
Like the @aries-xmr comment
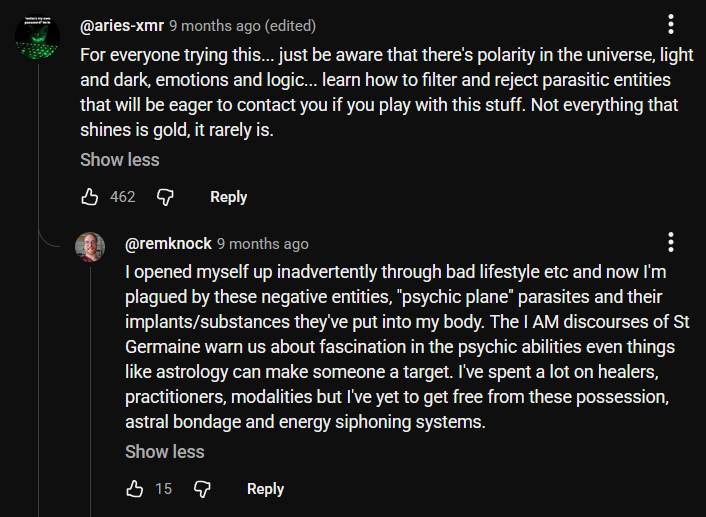pos(90,197)
